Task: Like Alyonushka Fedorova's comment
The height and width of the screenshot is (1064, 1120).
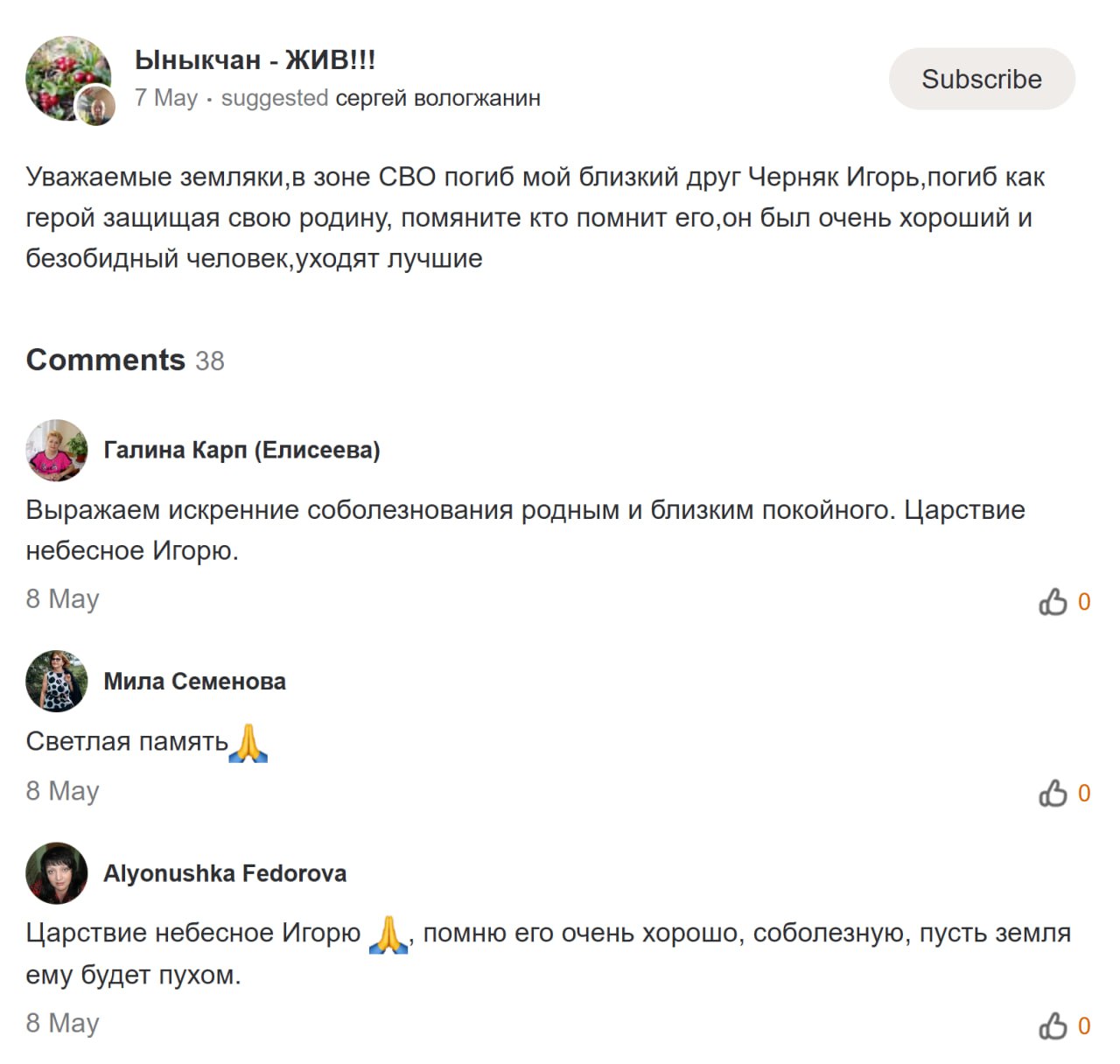Action: coord(1053,1025)
